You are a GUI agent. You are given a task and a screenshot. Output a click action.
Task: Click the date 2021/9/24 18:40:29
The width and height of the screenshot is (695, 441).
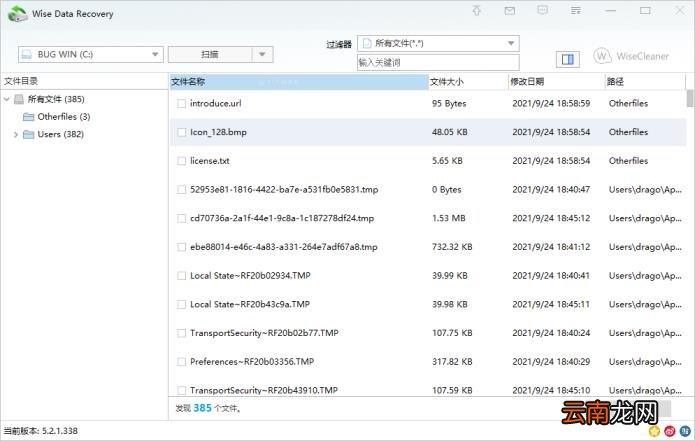(551, 362)
